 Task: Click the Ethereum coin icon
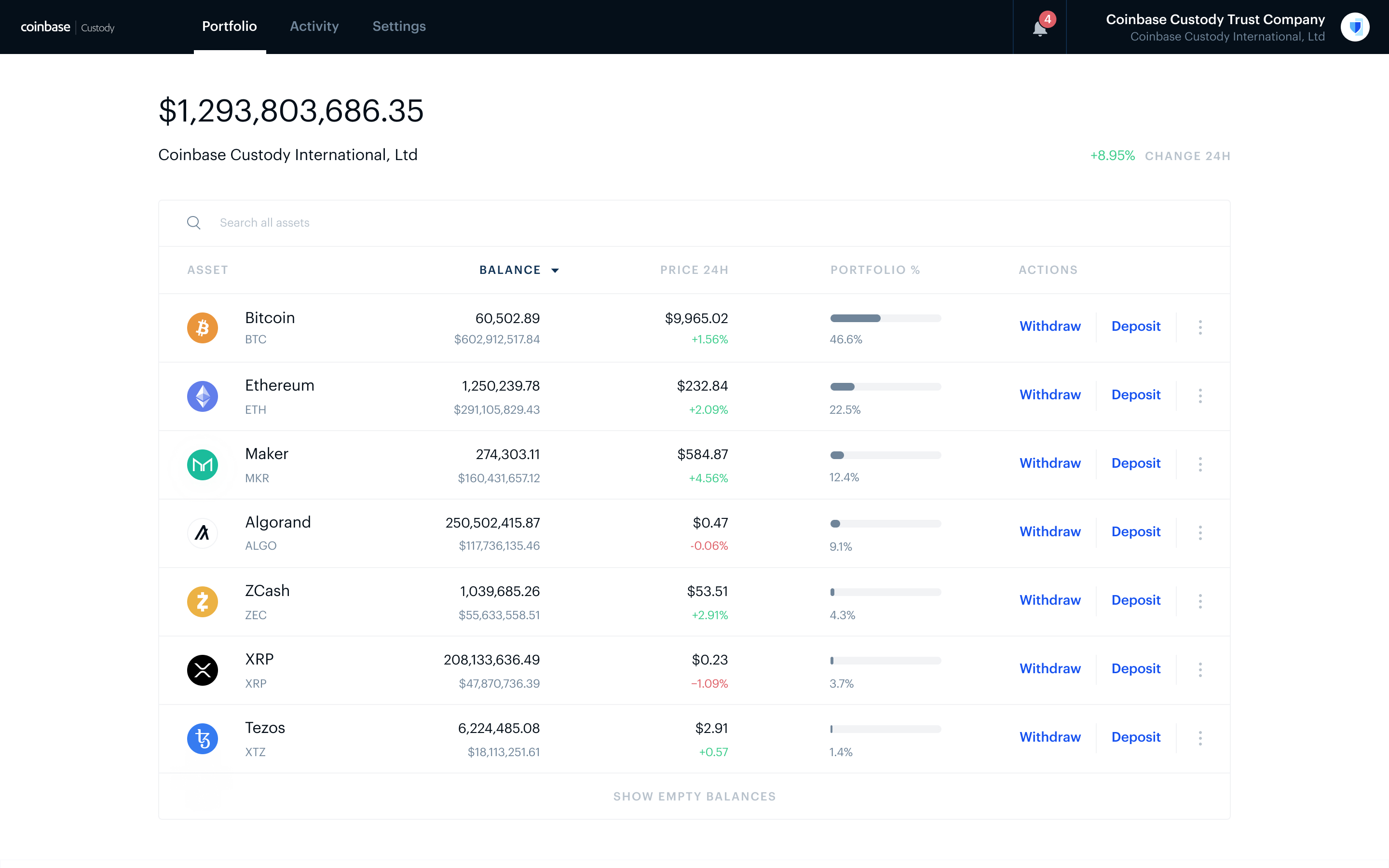pyautogui.click(x=202, y=396)
